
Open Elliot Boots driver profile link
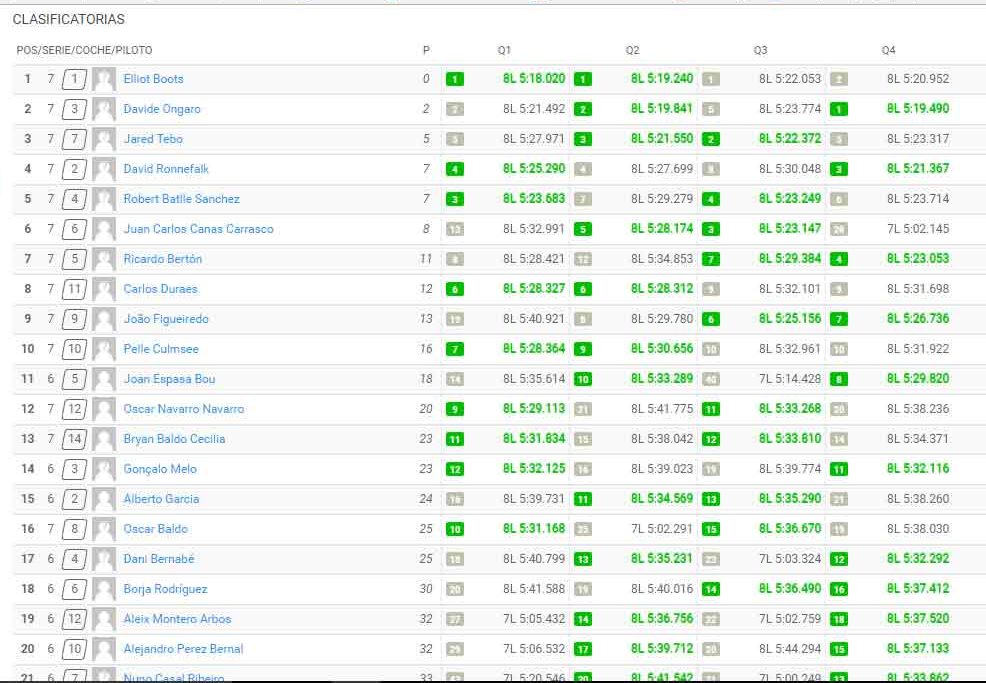(153, 79)
